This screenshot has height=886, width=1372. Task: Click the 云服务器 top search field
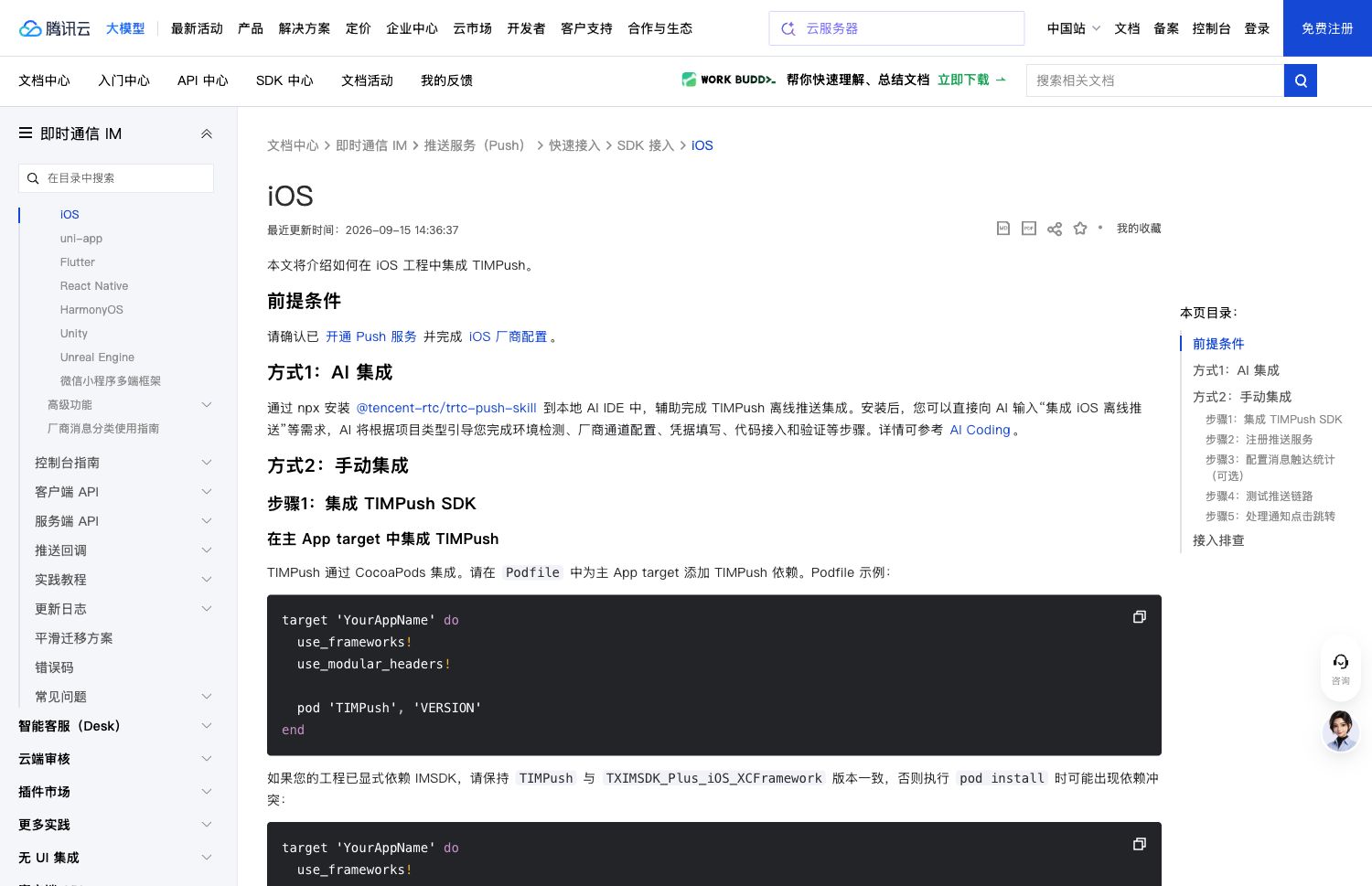point(896,28)
